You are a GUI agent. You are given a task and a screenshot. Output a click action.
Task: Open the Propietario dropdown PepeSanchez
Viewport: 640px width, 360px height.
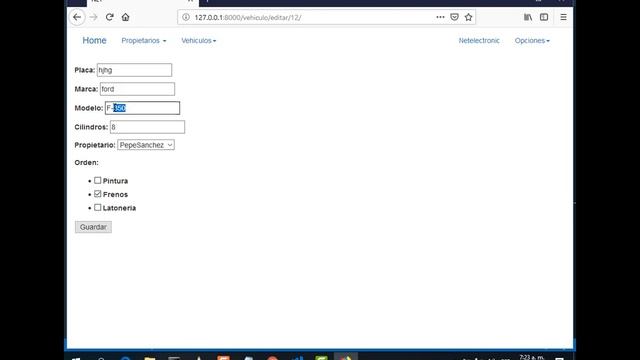(x=146, y=145)
